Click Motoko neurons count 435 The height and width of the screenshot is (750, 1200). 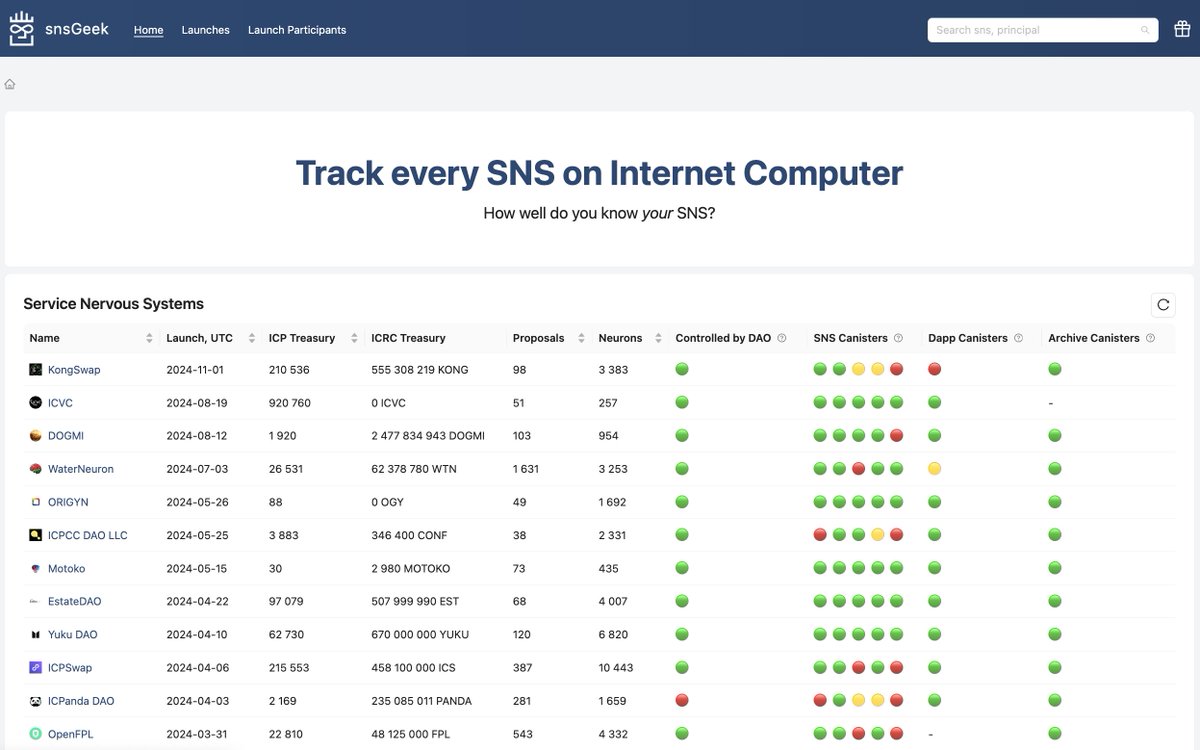pos(608,568)
